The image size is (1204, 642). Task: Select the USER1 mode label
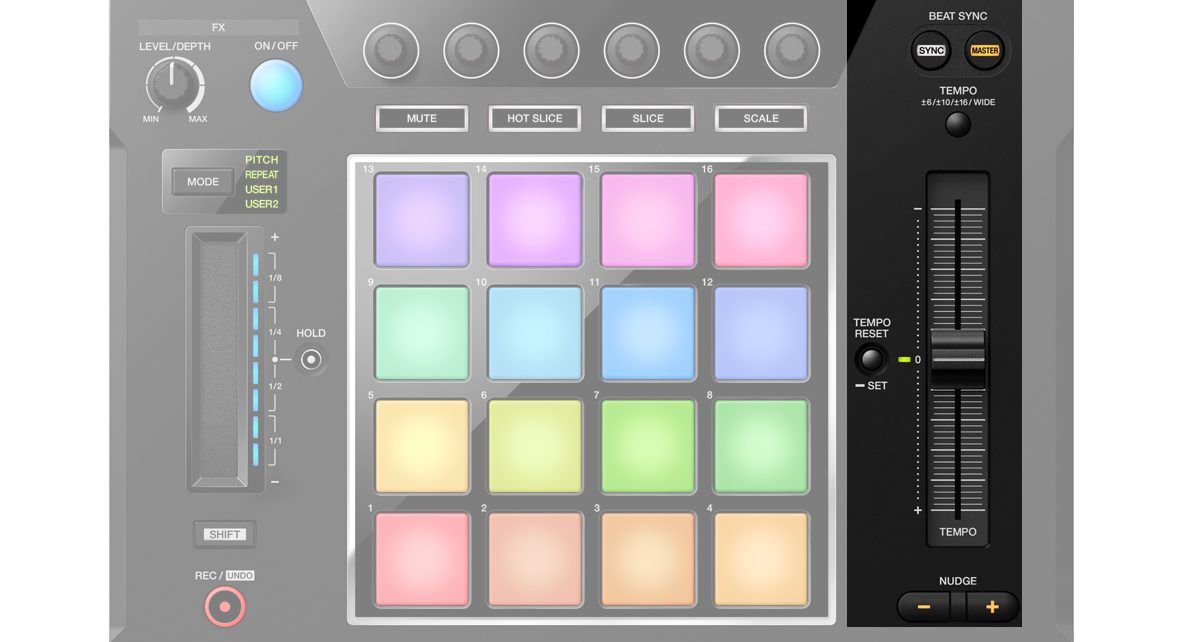coord(262,189)
